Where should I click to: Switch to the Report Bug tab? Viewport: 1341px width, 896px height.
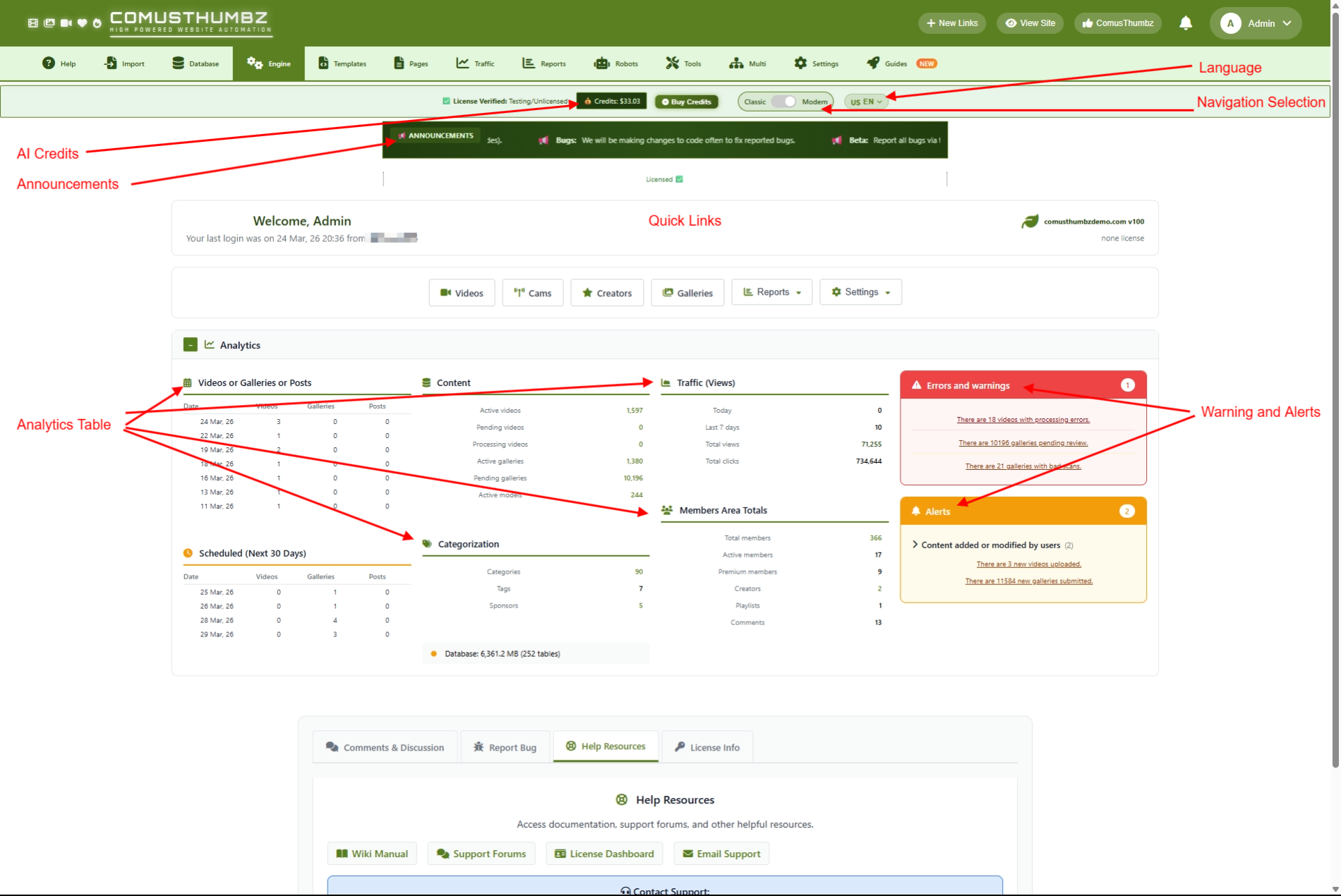[x=505, y=747]
